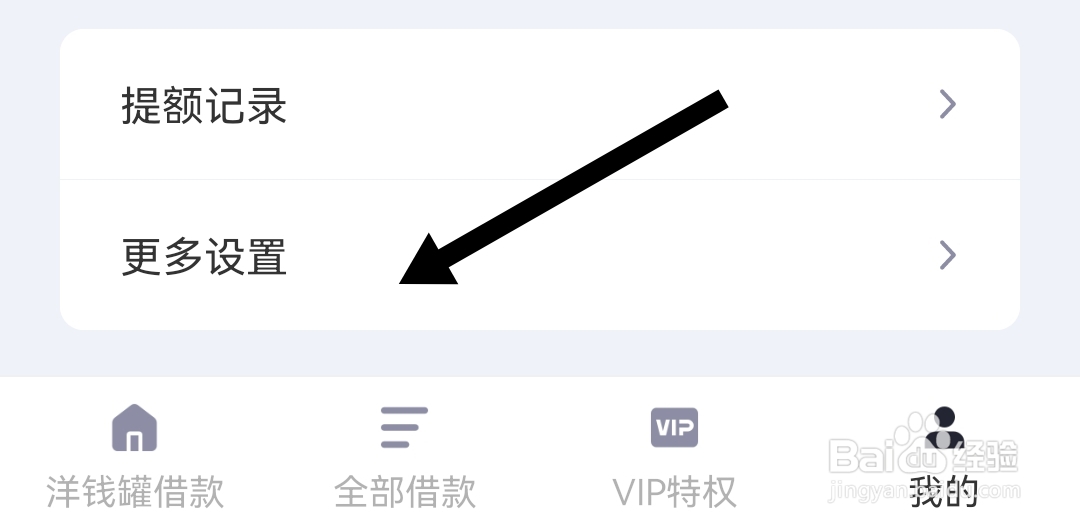This screenshot has width=1080, height=527.
Task: Select the stacked-lines 全部借款 icon
Action: [404, 427]
